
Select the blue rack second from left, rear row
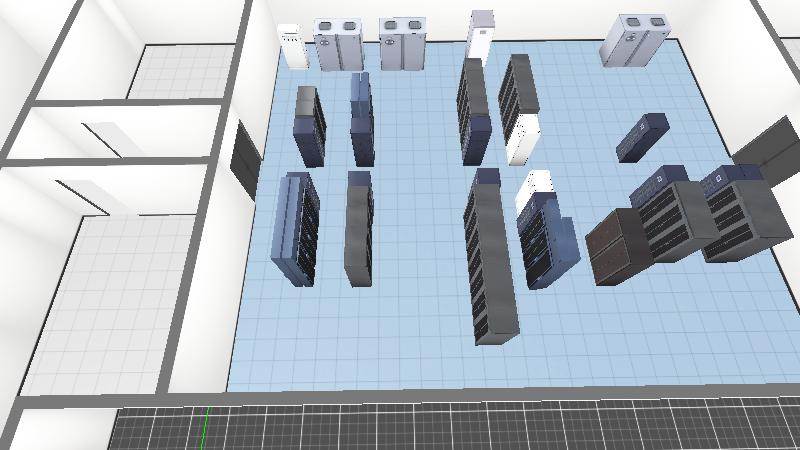pos(361,122)
